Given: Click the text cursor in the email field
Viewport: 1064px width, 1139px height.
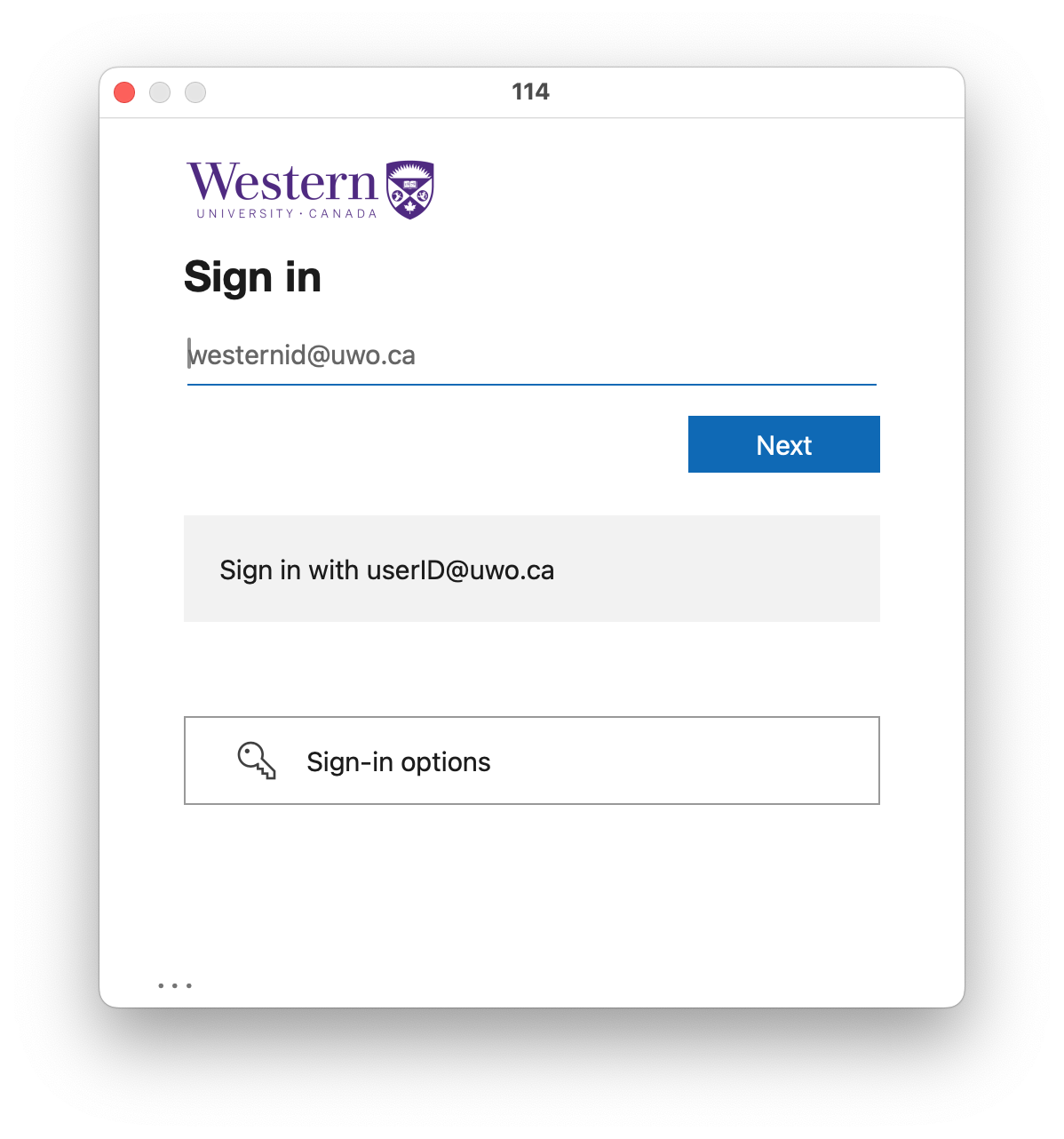Looking at the screenshot, I should pyautogui.click(x=188, y=354).
